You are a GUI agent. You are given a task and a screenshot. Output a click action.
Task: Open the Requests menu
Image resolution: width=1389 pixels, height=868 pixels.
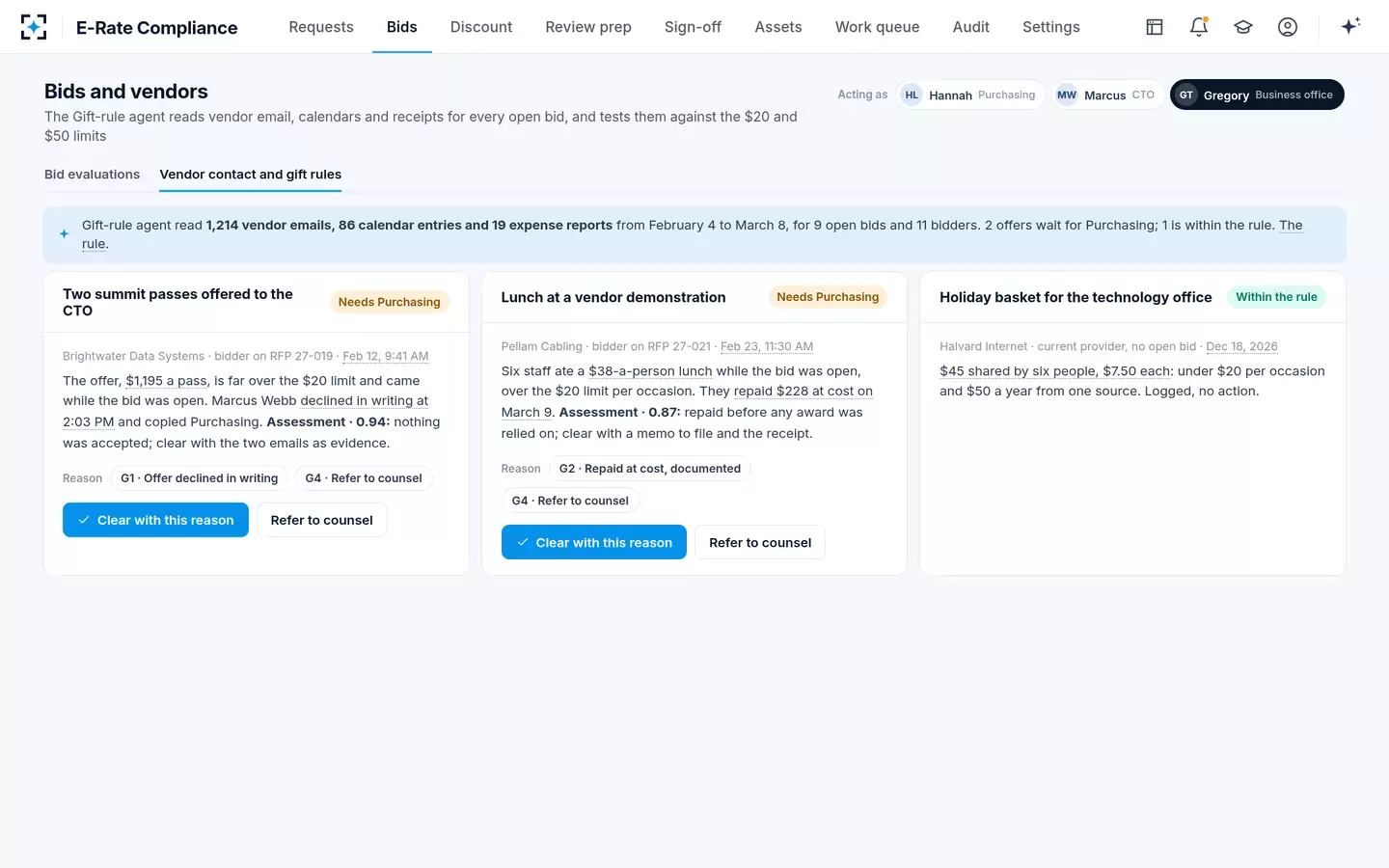[x=321, y=27]
